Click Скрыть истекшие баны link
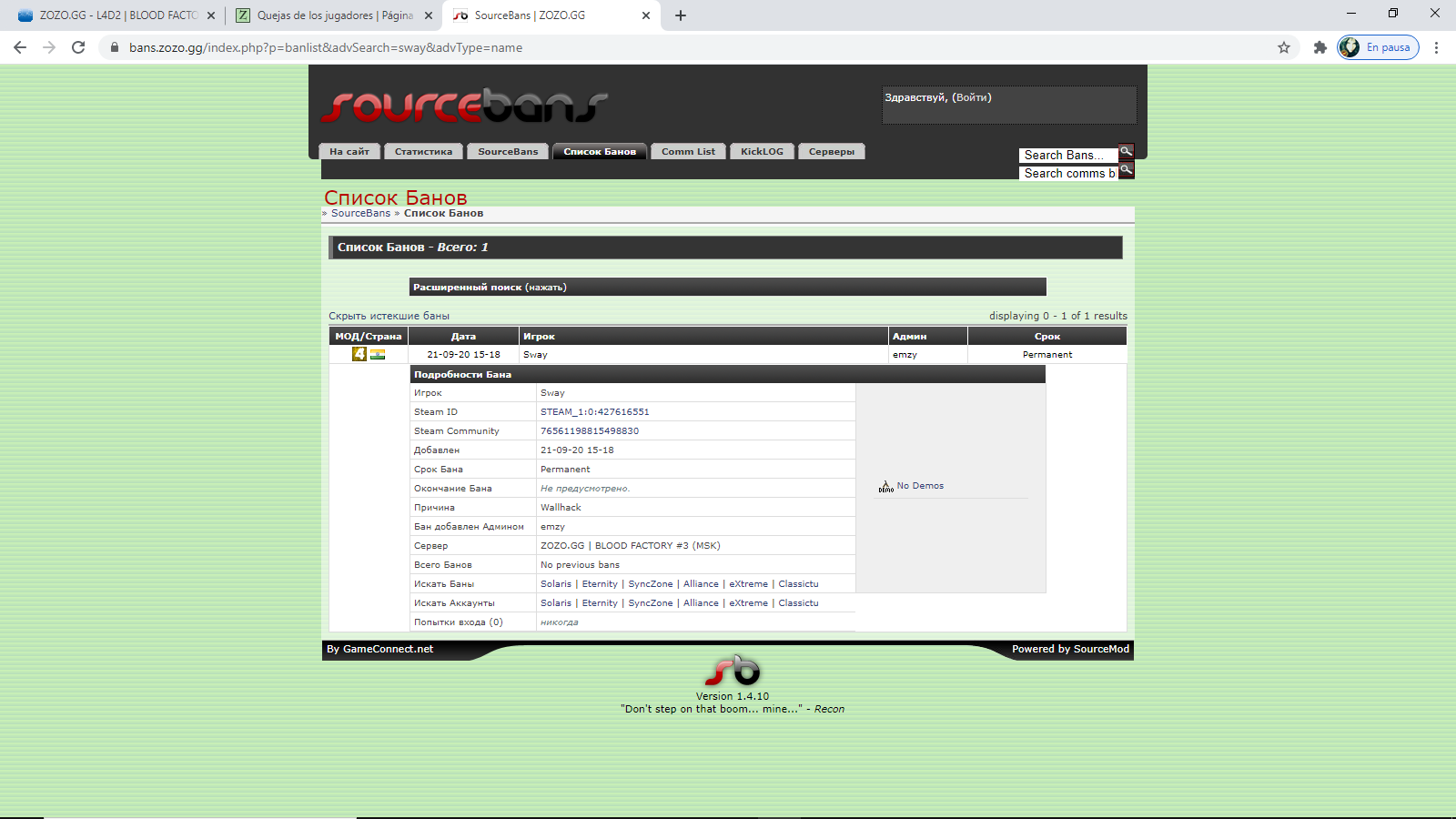 [389, 316]
